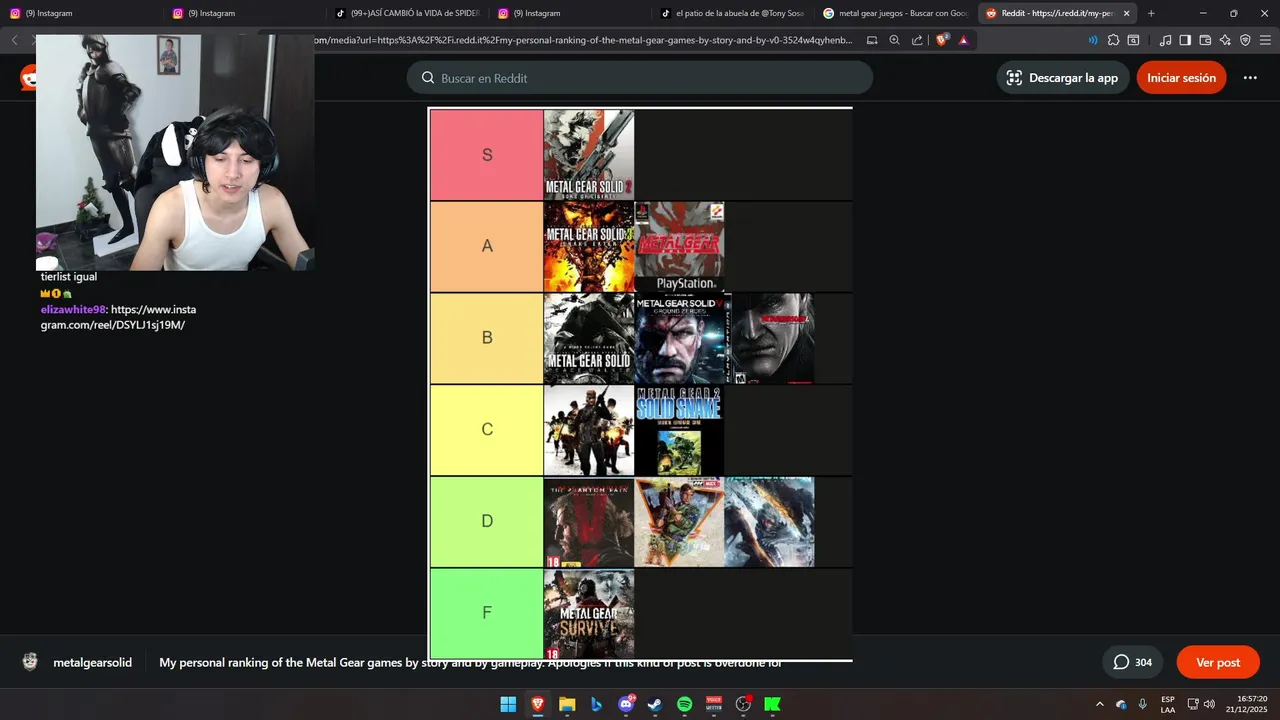Open Brave Rewards triangle icon

coord(963,40)
